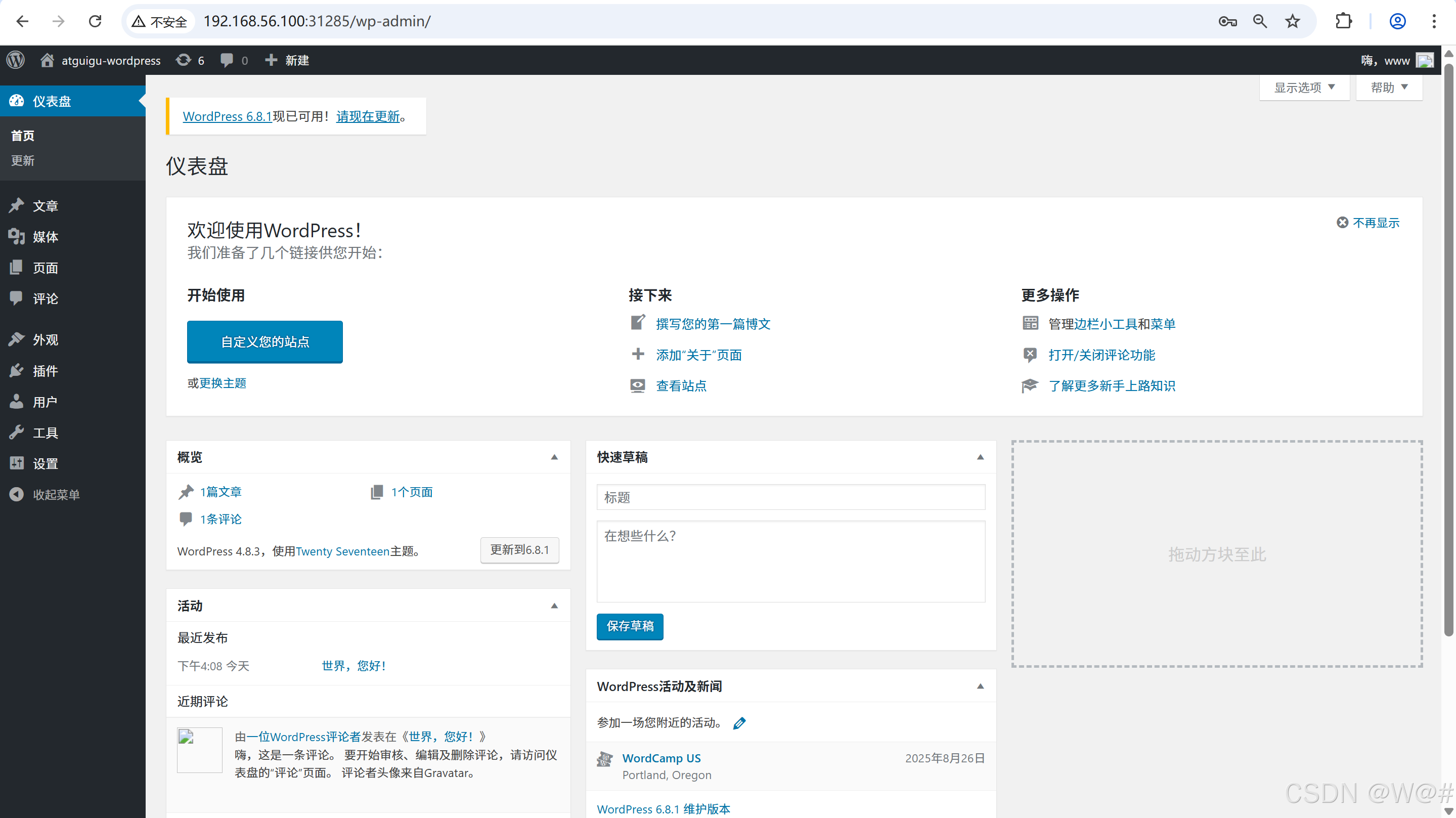Click the 更新到6.8.1 button
Screen dimensions: 1456x818
pos(519,549)
